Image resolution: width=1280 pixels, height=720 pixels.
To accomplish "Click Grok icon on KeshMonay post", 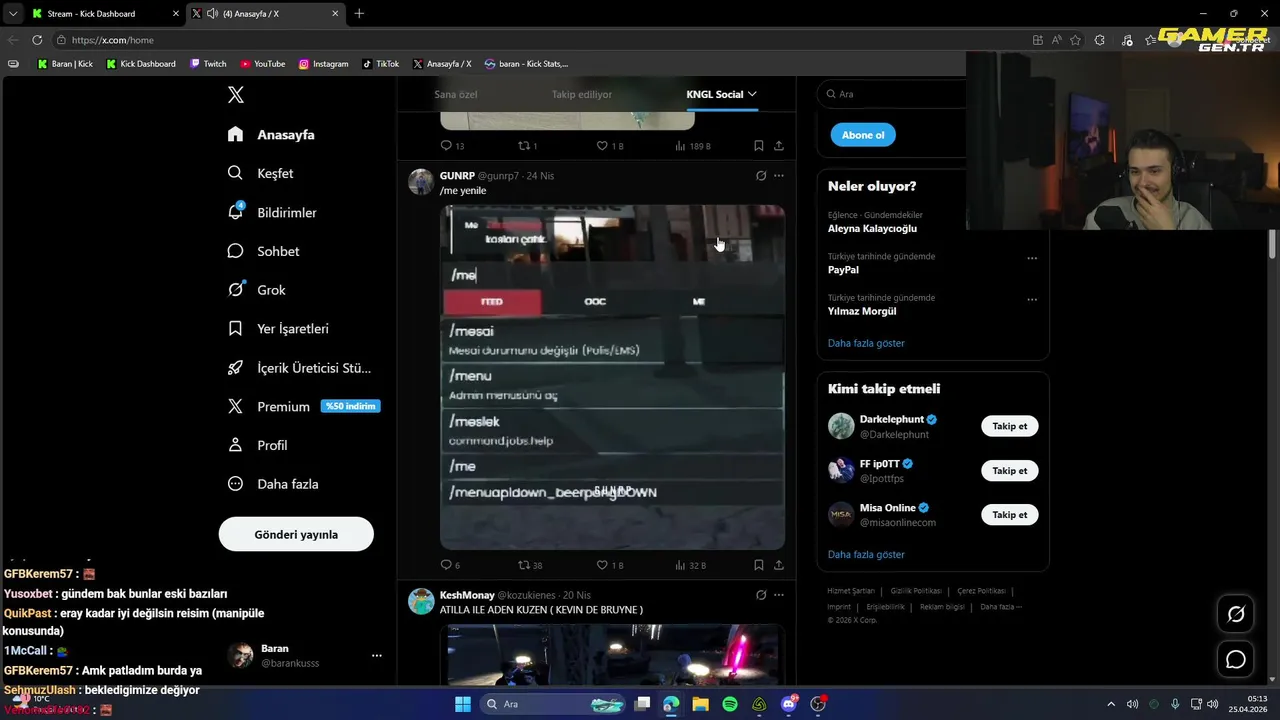I will (761, 595).
